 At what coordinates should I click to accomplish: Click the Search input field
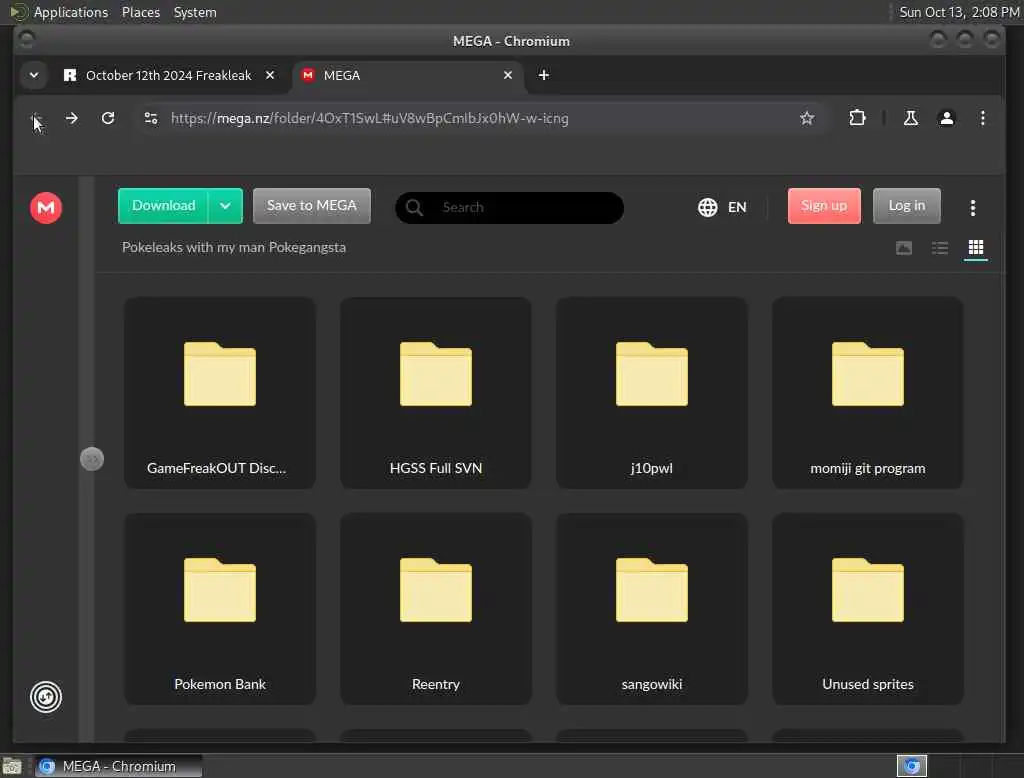pyautogui.click(x=509, y=207)
